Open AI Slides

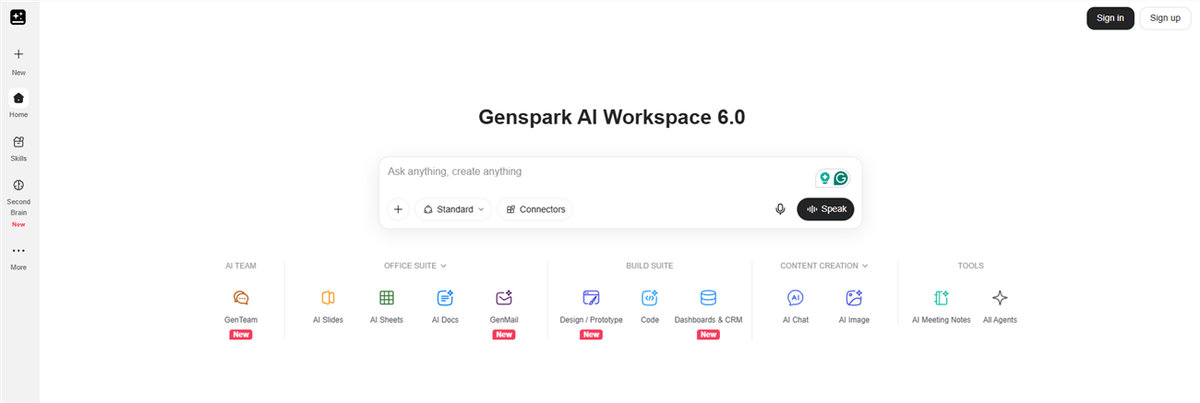[328, 307]
